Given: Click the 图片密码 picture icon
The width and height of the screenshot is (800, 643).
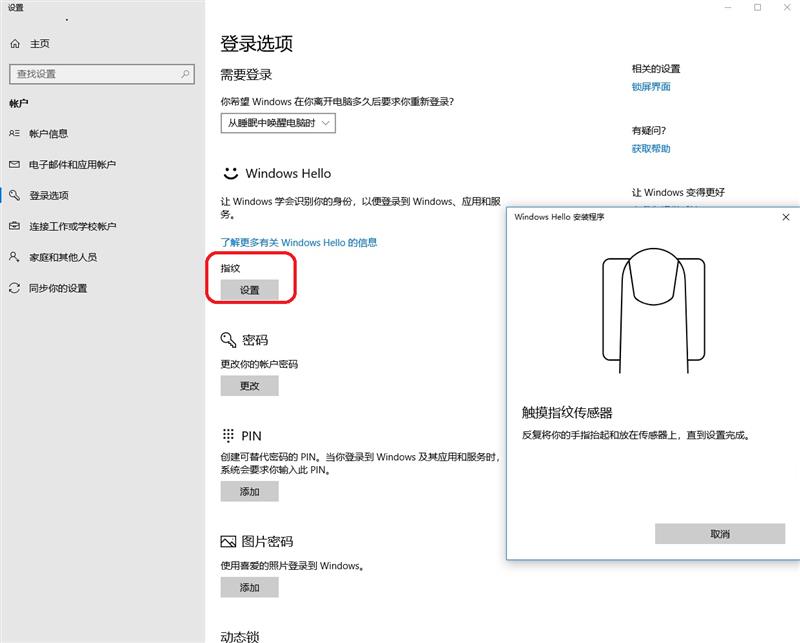Looking at the screenshot, I should [228, 541].
